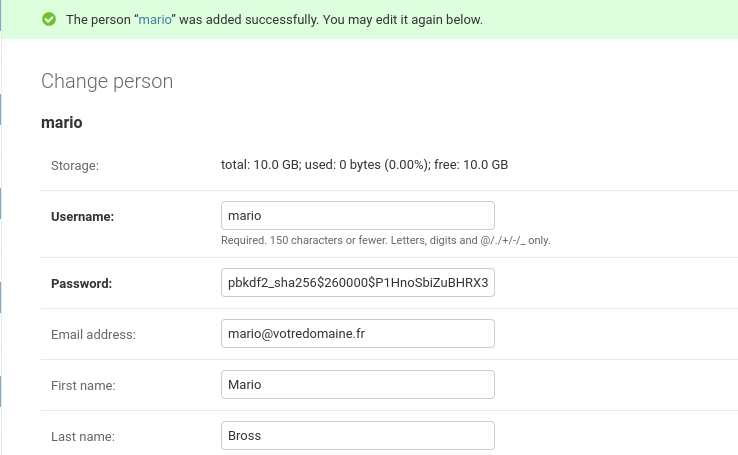Click the "was added successfully" message text
738x455 pixels.
249,20
